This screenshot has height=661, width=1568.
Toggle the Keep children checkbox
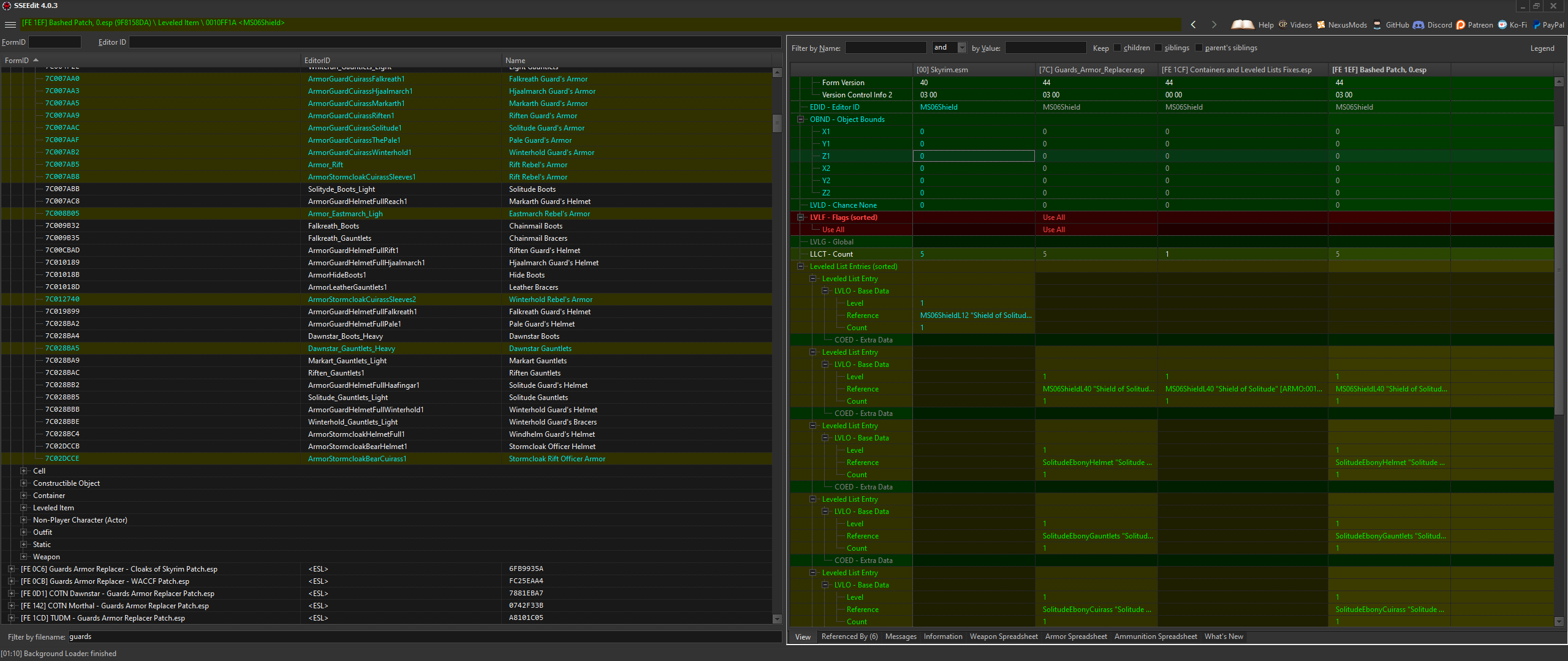point(1117,48)
